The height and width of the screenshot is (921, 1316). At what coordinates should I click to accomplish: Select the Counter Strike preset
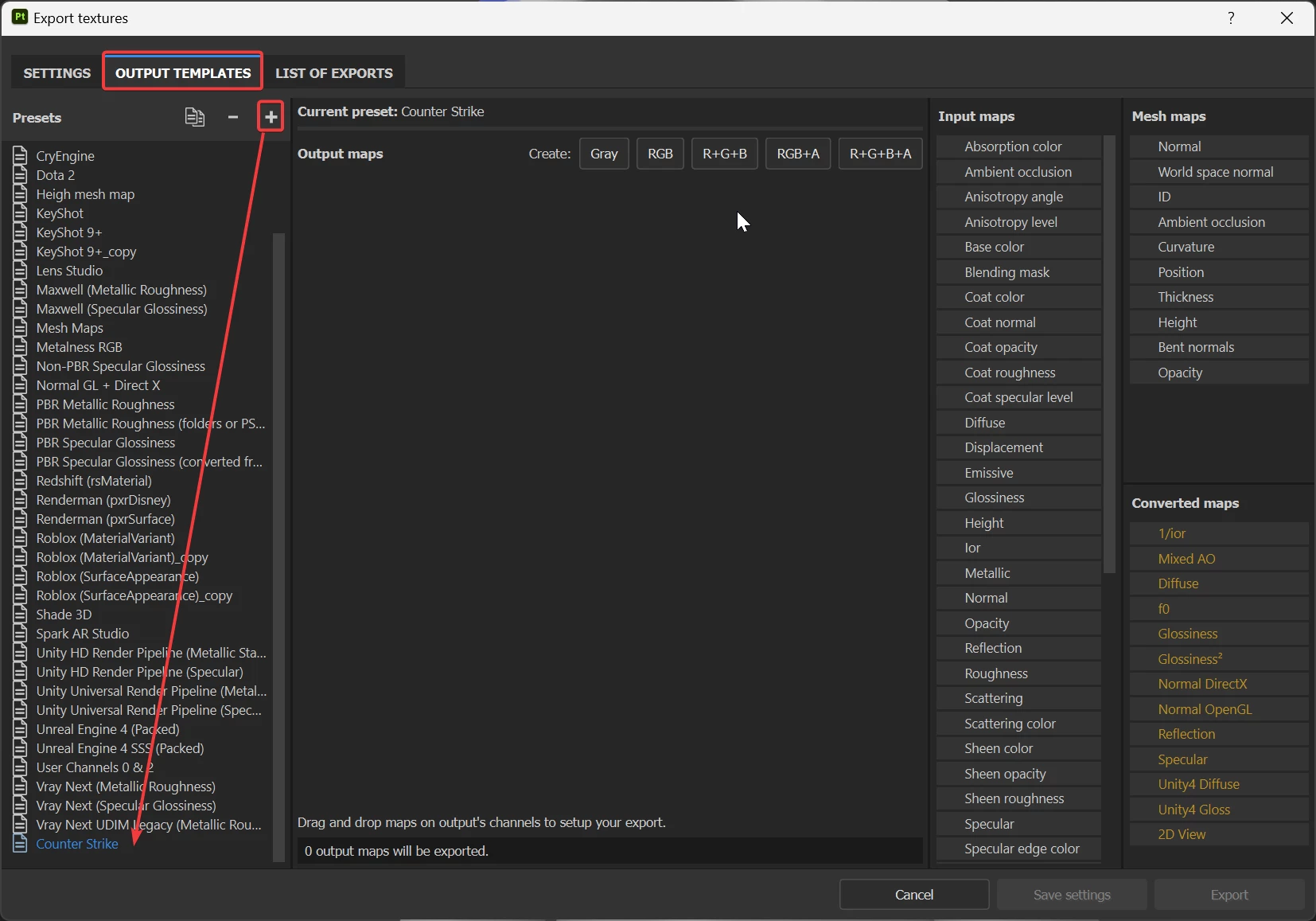(x=77, y=844)
